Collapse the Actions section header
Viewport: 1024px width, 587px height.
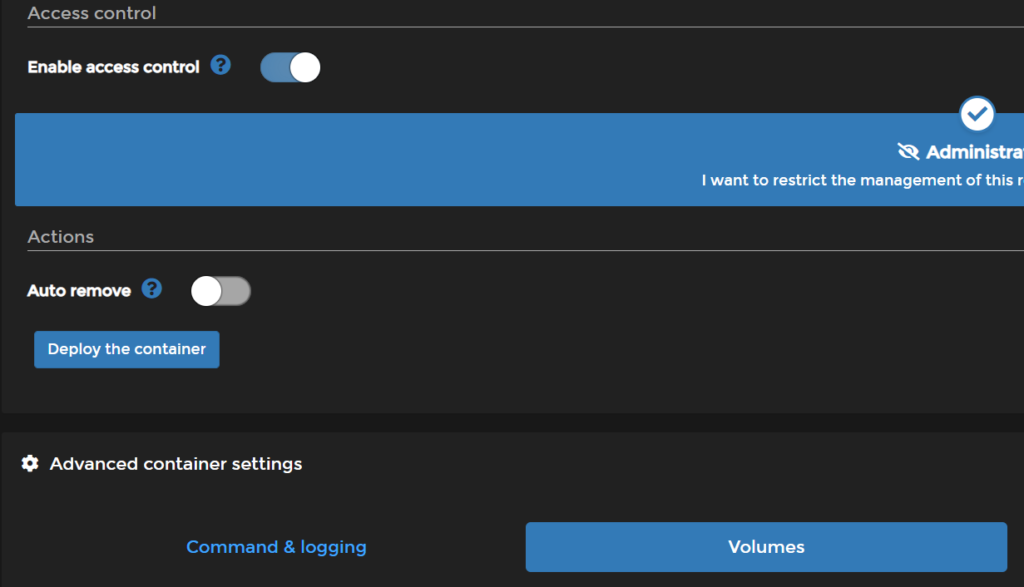click(x=60, y=236)
